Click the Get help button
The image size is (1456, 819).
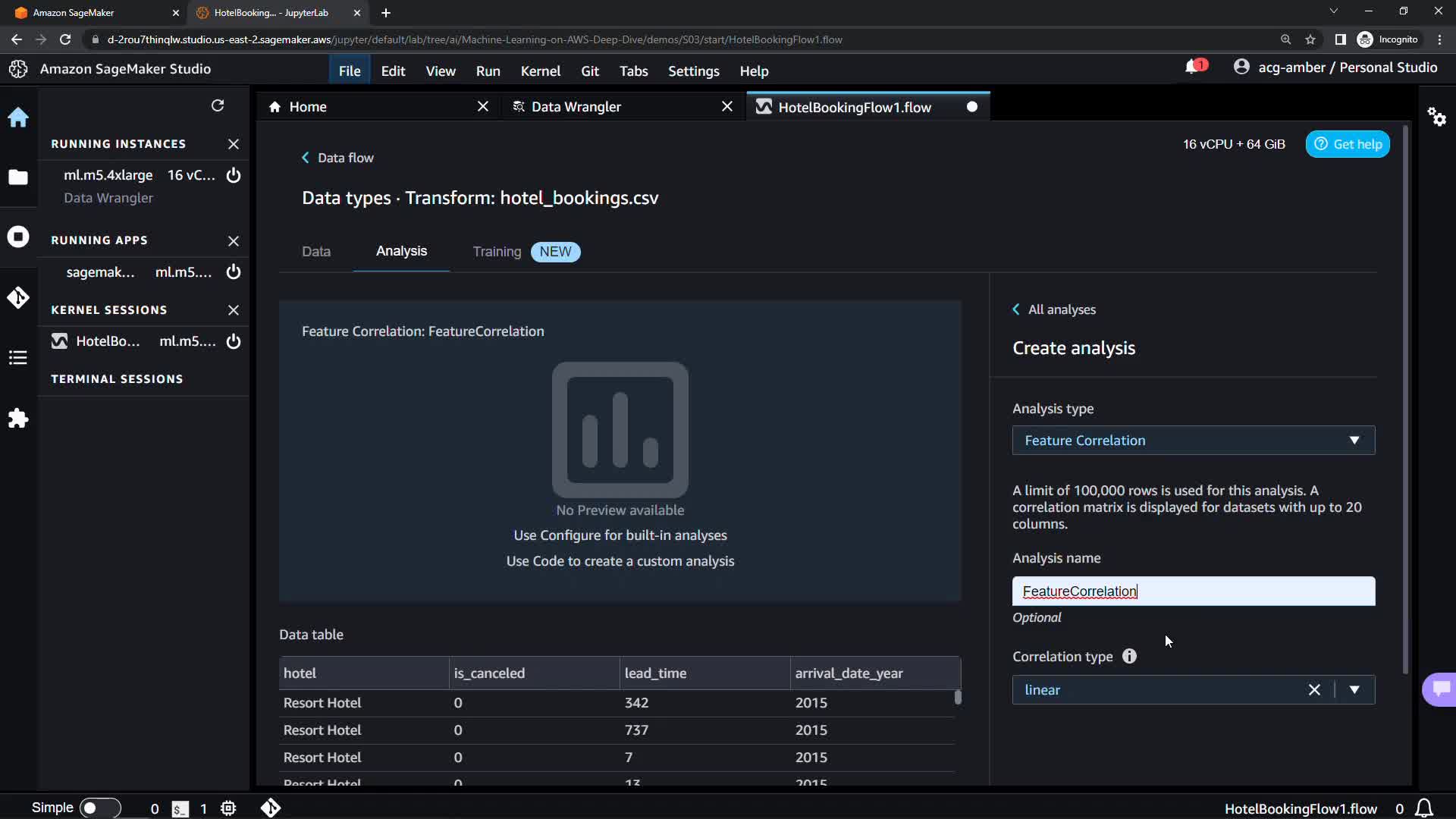click(1348, 144)
